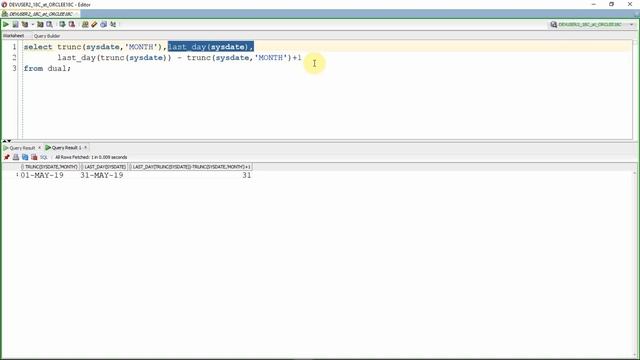Click the Commit icon
The height and width of the screenshot is (360, 640).
(62, 24)
